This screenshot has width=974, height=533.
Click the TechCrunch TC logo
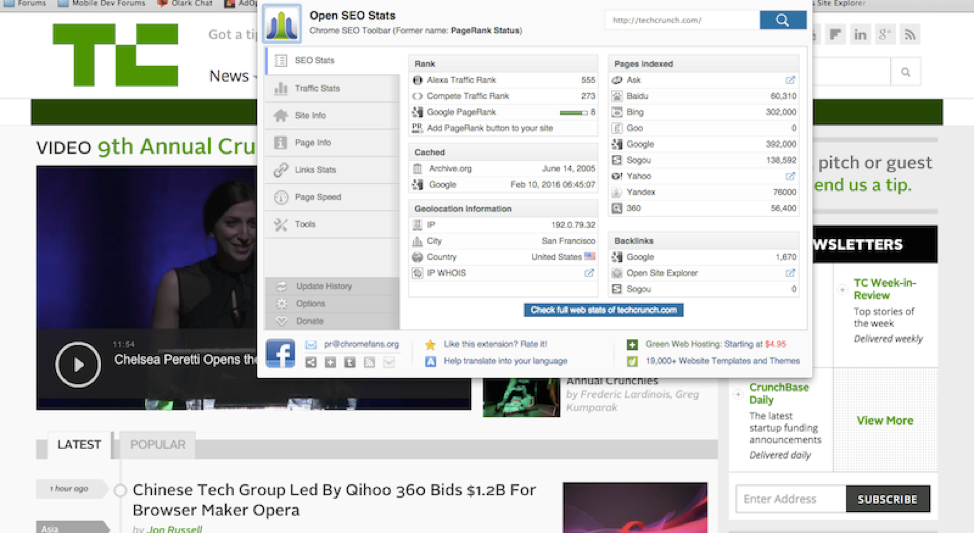[x=116, y=55]
